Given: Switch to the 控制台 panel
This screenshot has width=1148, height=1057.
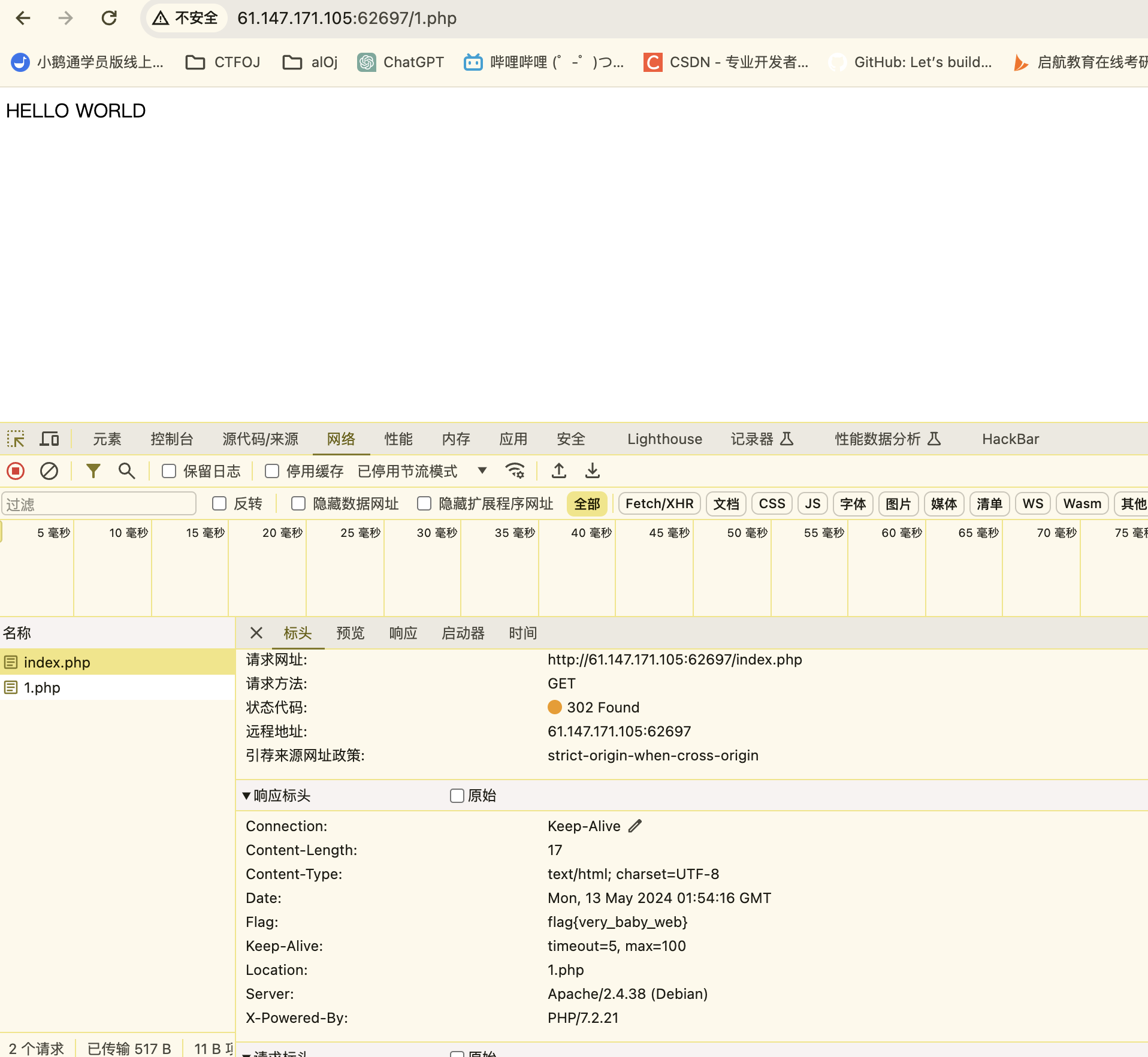Looking at the screenshot, I should click(172, 439).
